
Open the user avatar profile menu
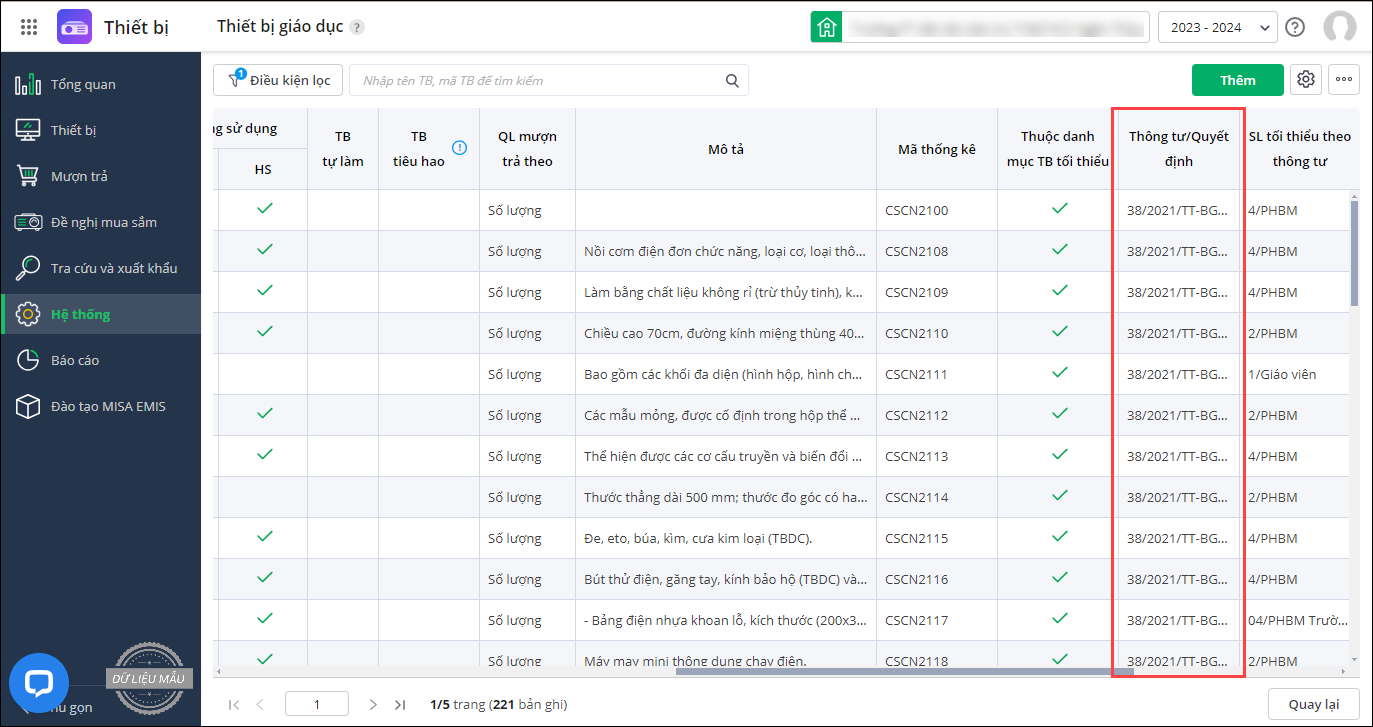pos(1339,27)
